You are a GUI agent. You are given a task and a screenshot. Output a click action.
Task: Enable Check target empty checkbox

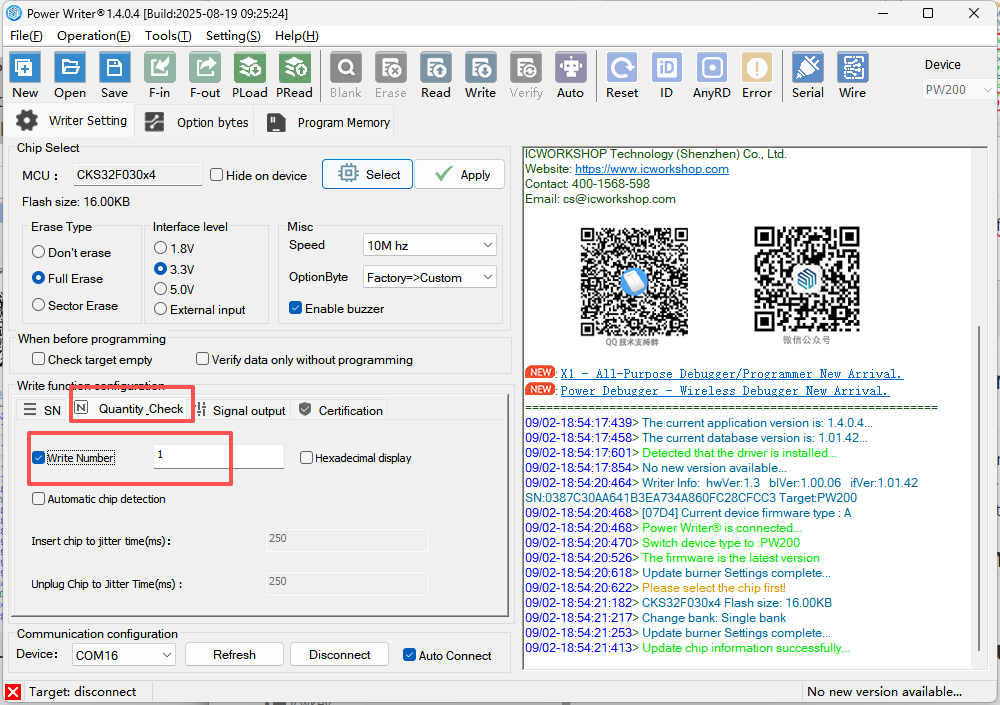pos(38,359)
